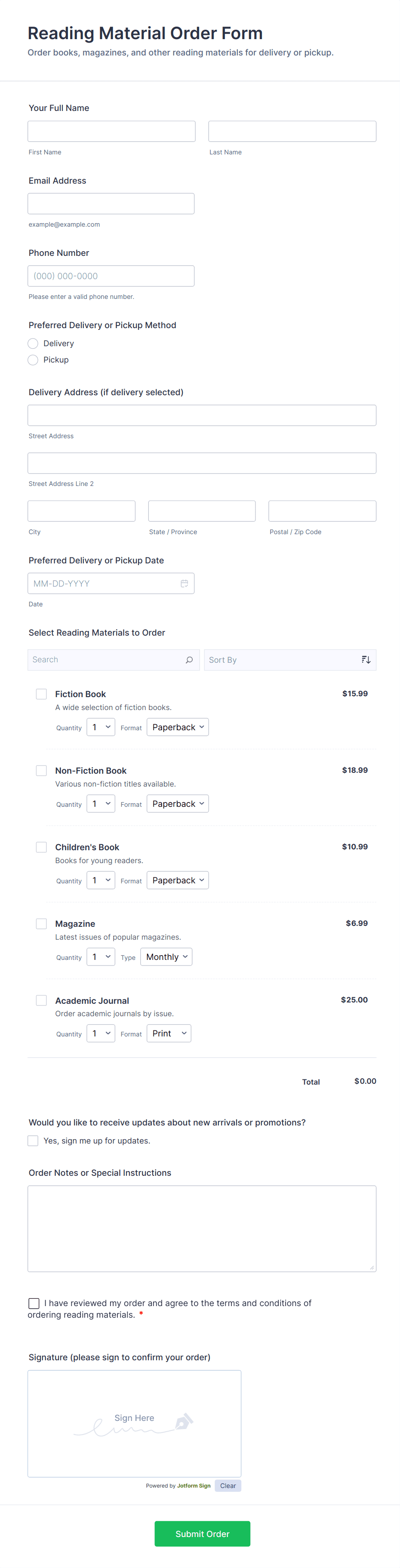Select the Delivery radio option
This screenshot has width=400, height=1568.
tap(34, 343)
